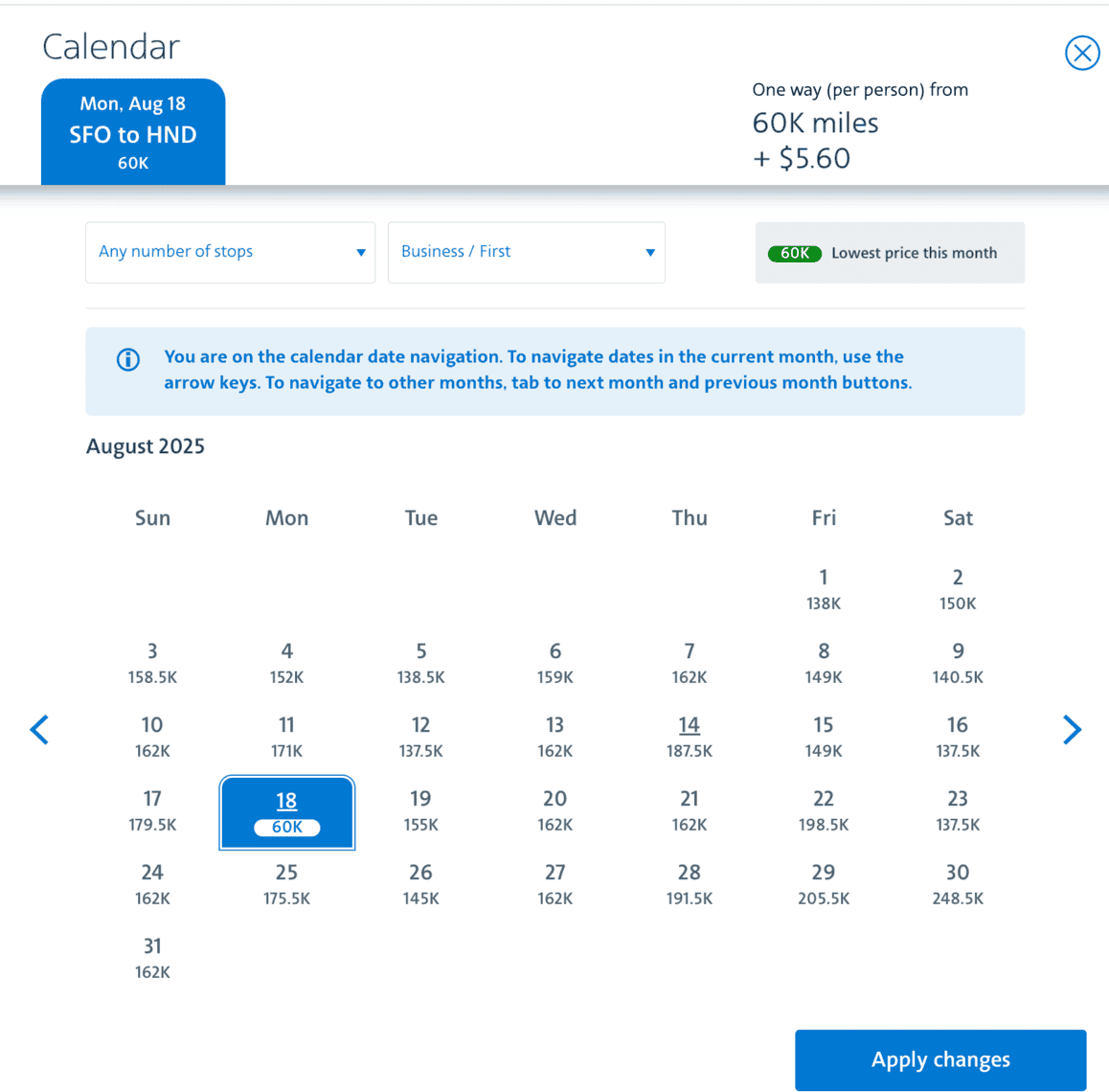Select August 18, the 60K lowest-price date
This screenshot has height=1092, width=1109.
286,812
